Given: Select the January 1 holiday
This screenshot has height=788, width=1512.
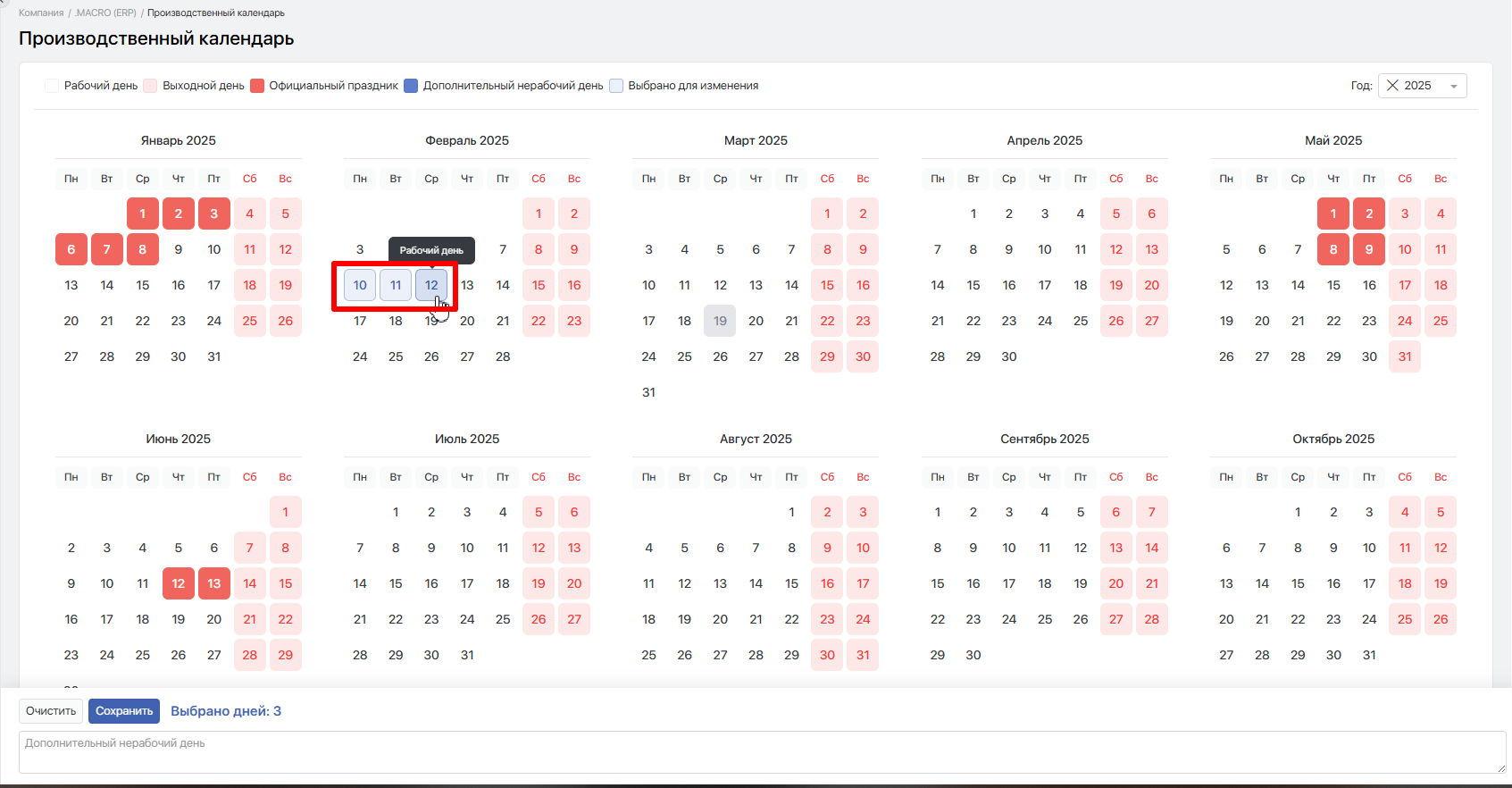Looking at the screenshot, I should tap(143, 214).
